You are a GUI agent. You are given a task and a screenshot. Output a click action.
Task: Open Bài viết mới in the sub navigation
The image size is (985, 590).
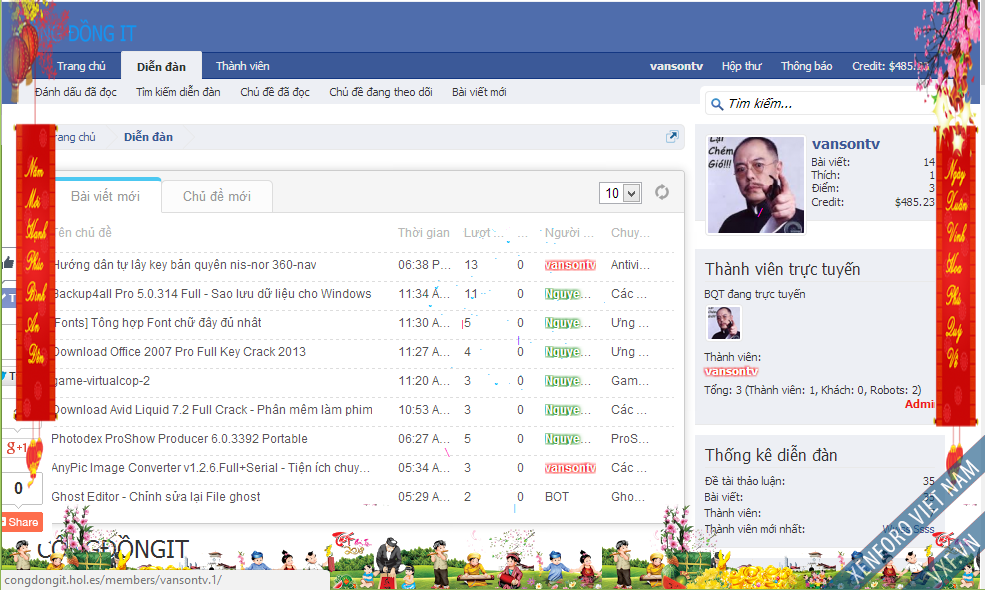pos(479,92)
